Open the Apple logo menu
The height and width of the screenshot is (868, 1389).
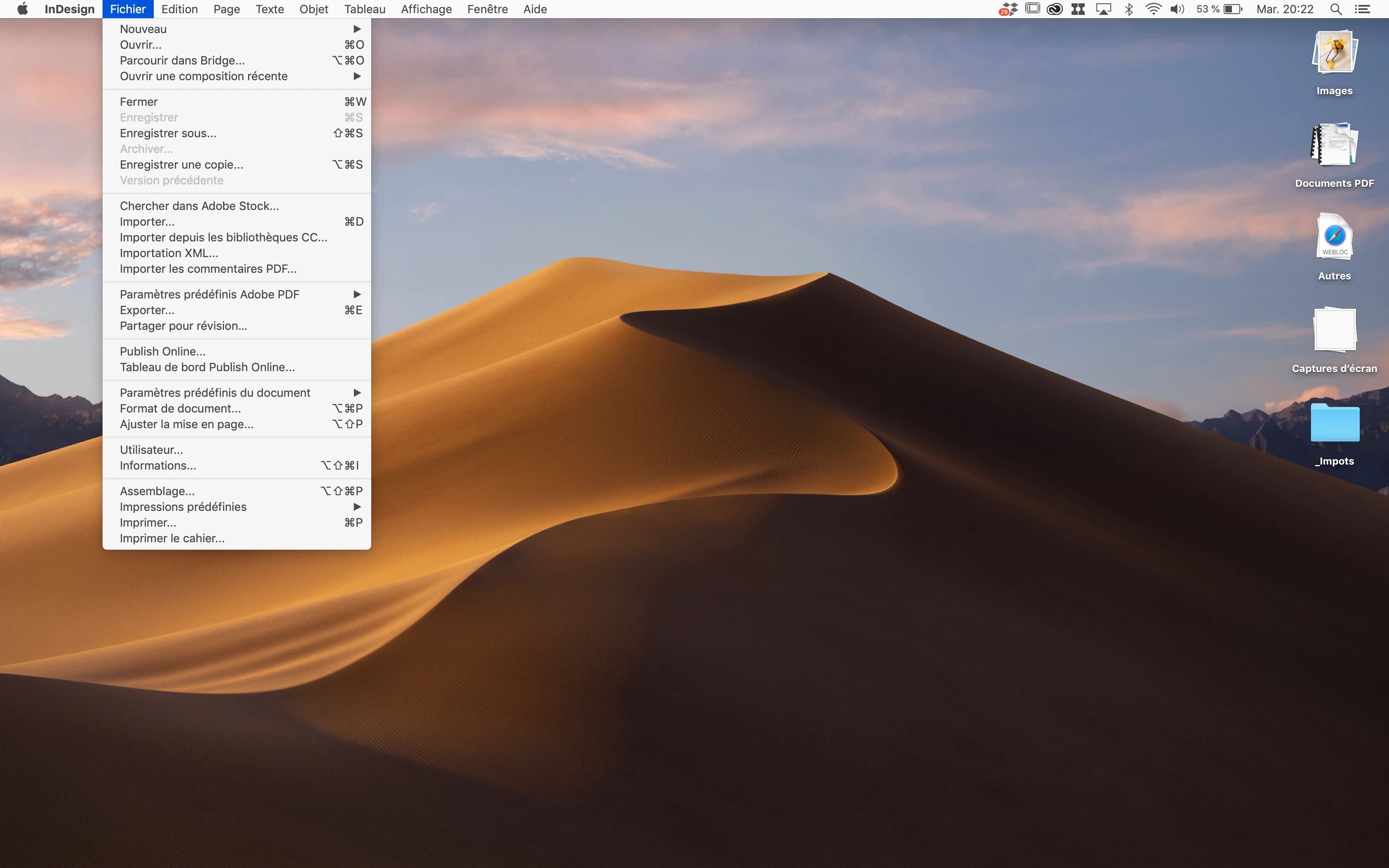click(22, 9)
